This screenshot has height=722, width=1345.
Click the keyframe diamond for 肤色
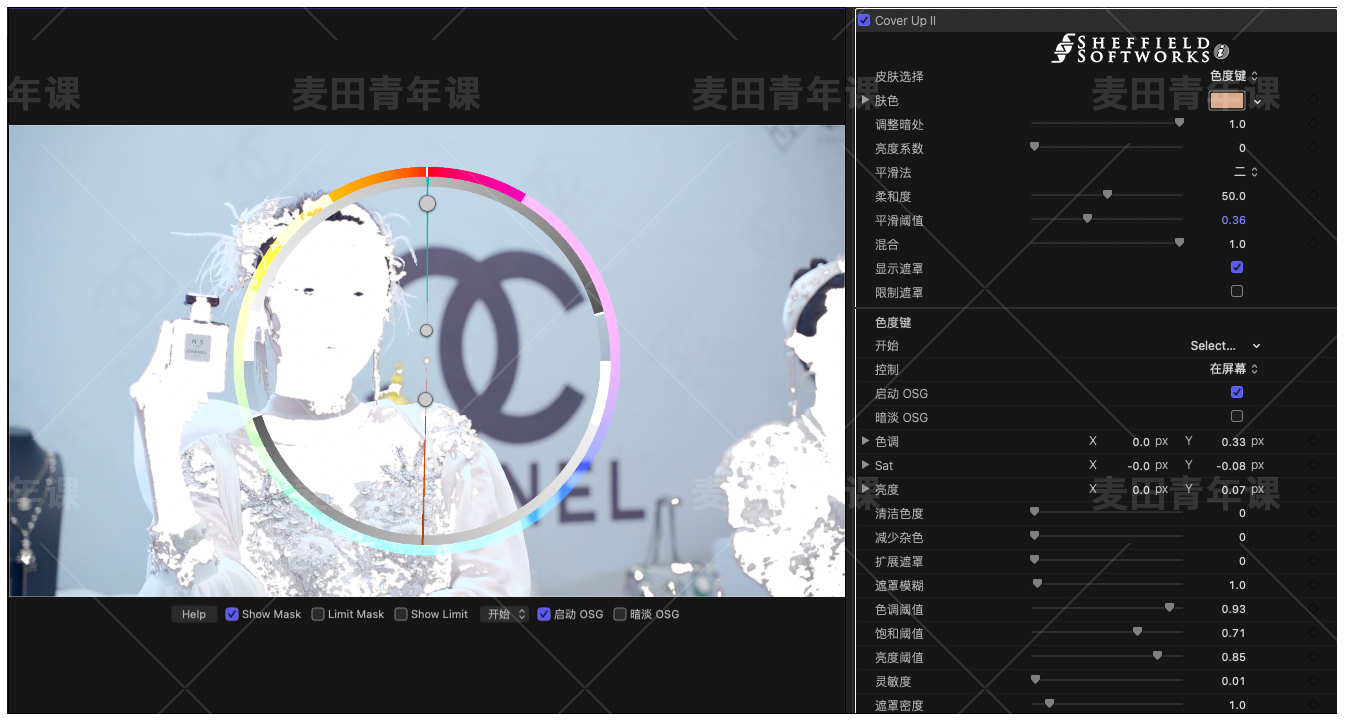tap(1313, 100)
